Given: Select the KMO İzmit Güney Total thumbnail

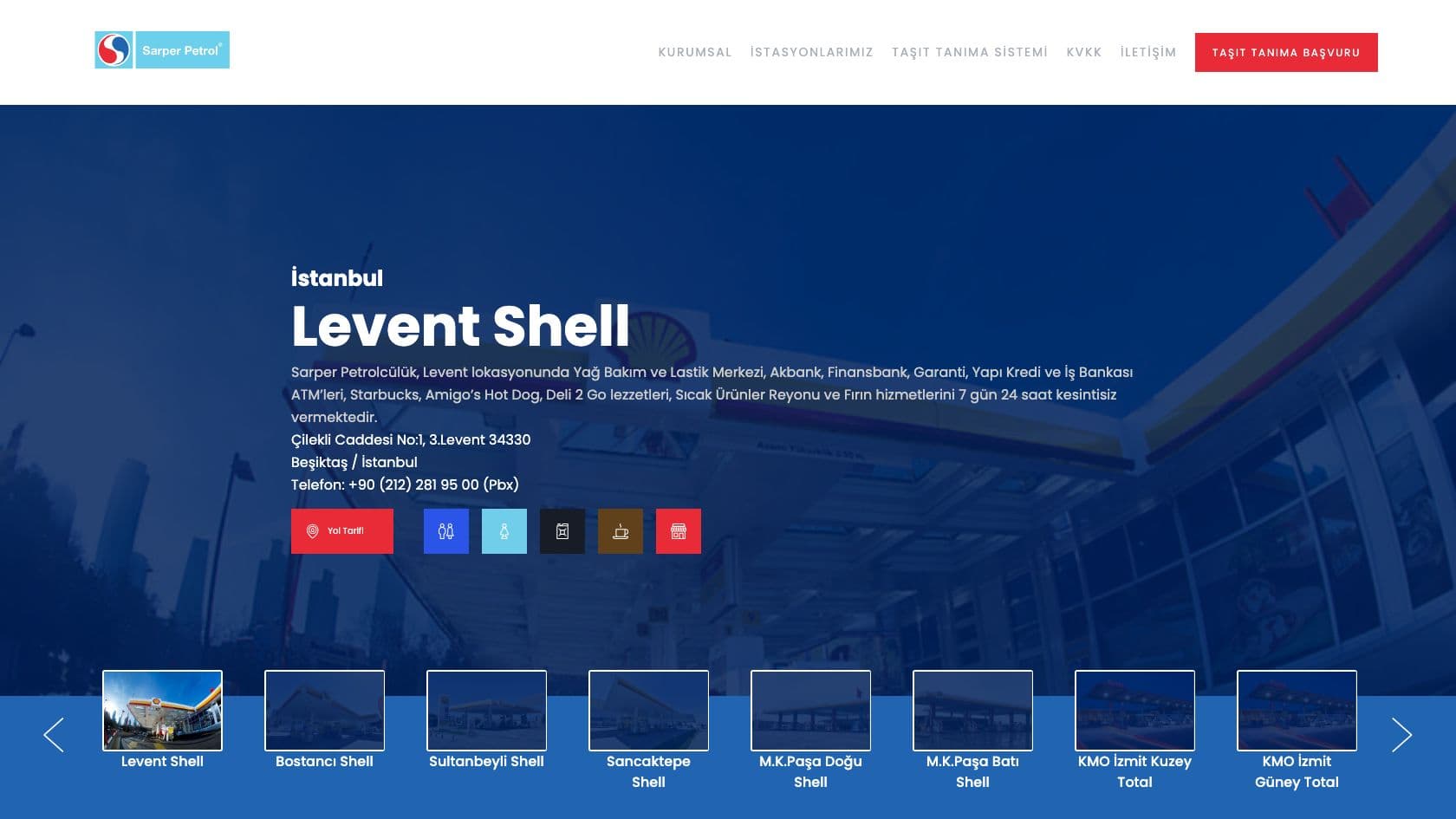Looking at the screenshot, I should [1297, 711].
